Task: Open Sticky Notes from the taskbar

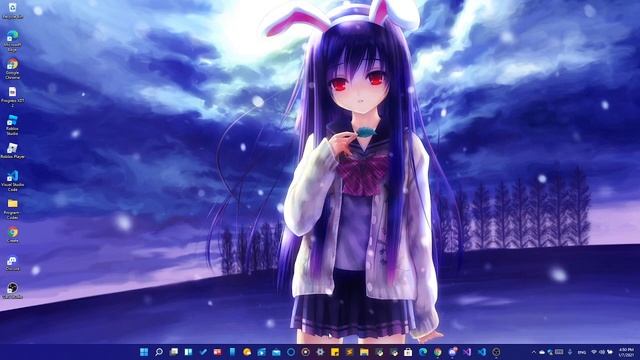Action: [x=335, y=352]
